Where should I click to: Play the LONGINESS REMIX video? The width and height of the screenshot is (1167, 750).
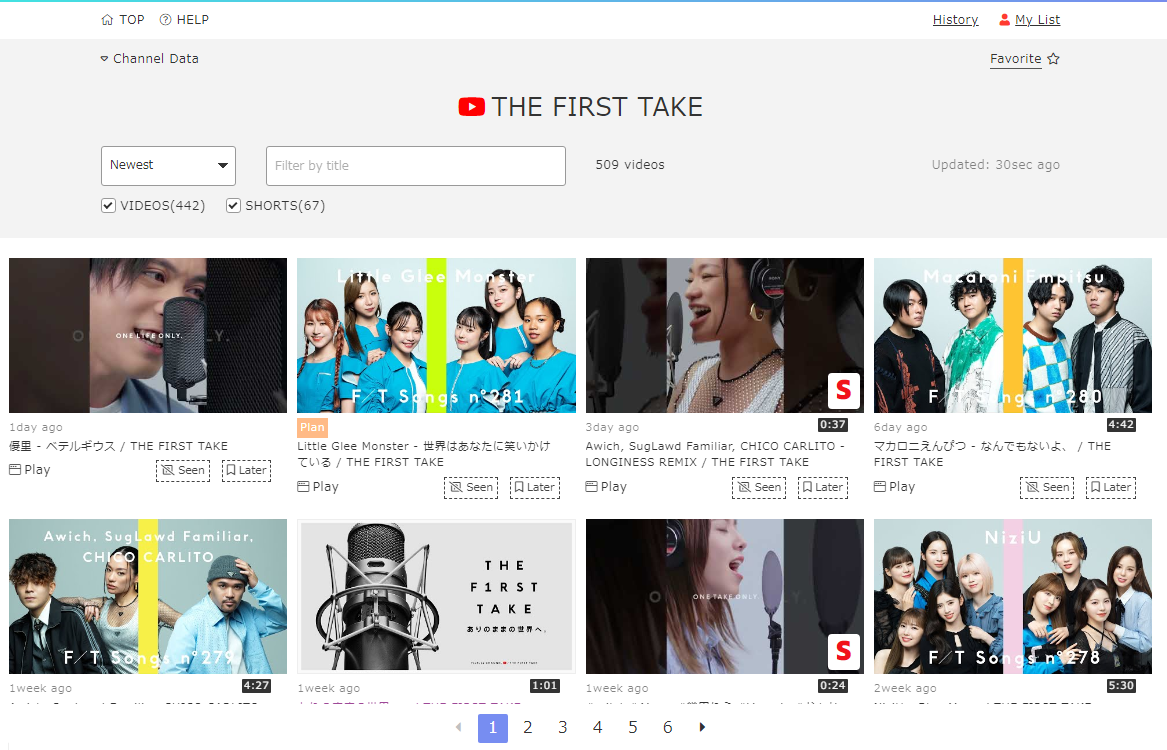pyautogui.click(x=606, y=487)
